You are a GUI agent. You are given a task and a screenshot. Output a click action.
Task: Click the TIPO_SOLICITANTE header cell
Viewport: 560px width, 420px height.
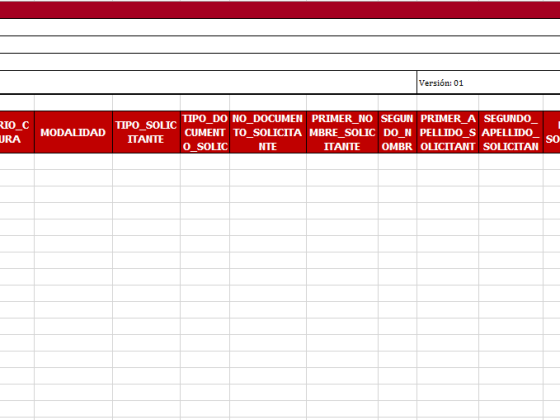click(x=146, y=132)
